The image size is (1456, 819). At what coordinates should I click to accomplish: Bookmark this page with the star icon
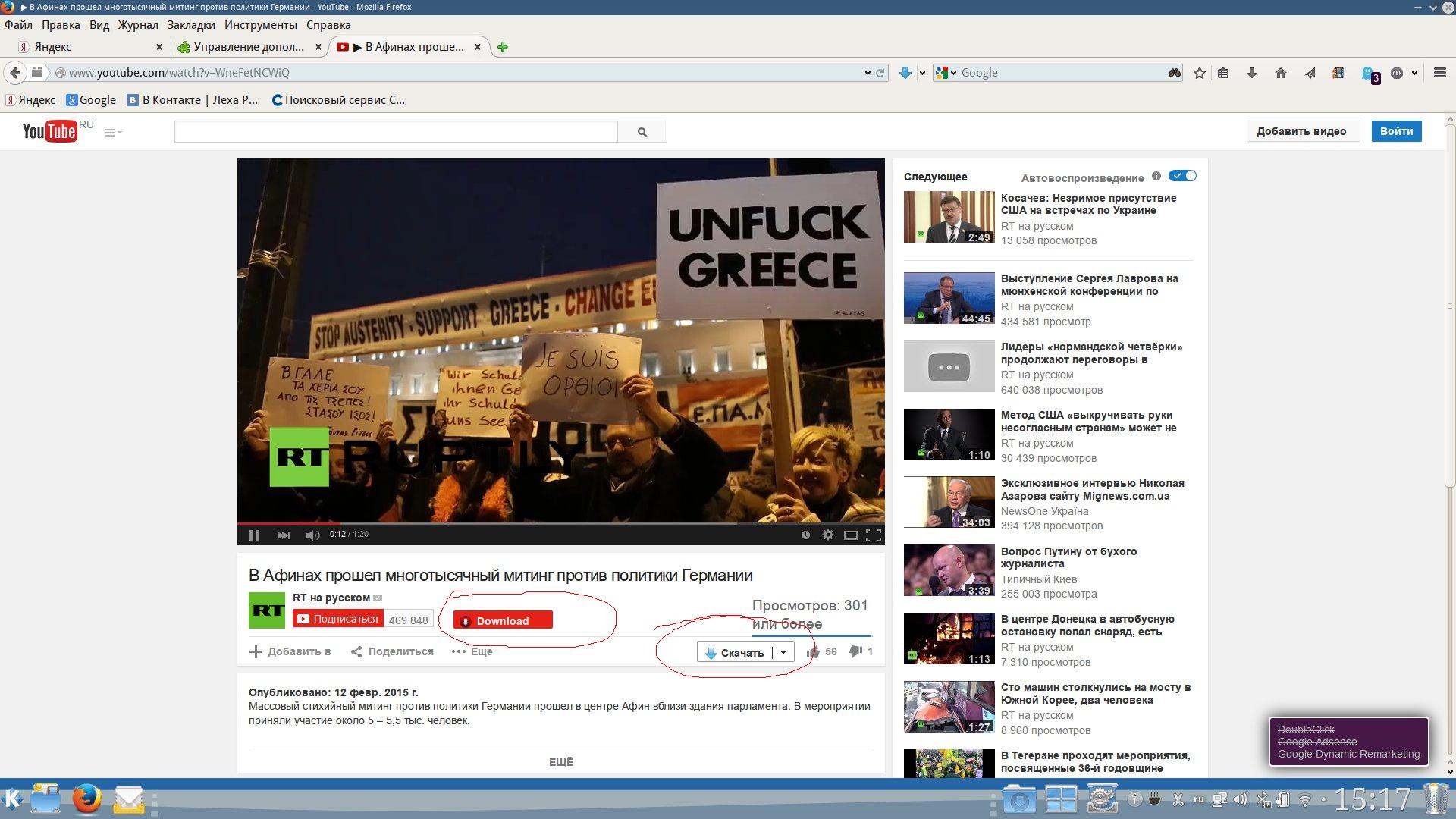[1199, 73]
